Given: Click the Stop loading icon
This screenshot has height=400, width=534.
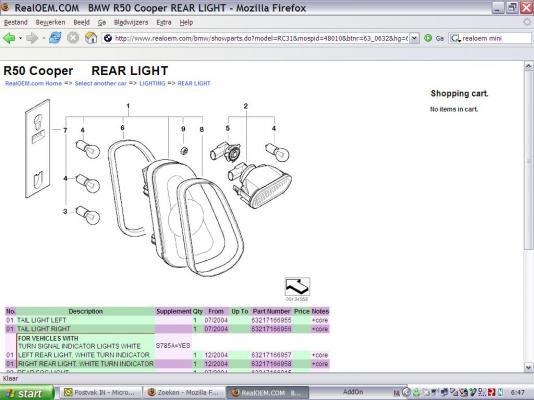Looking at the screenshot, I should (x=73, y=38).
